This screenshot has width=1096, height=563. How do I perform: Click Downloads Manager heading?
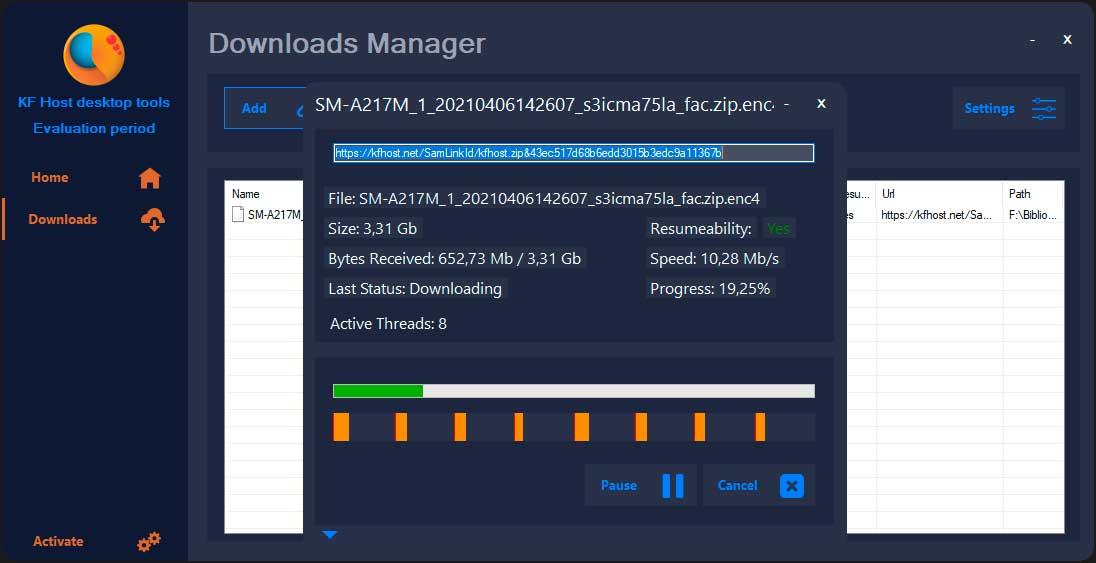coord(347,43)
